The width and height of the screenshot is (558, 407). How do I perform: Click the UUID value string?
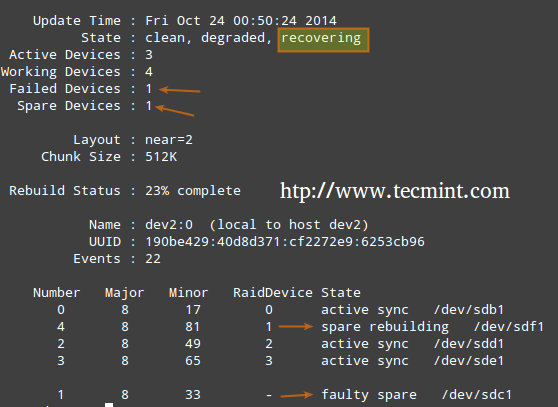tap(285, 242)
